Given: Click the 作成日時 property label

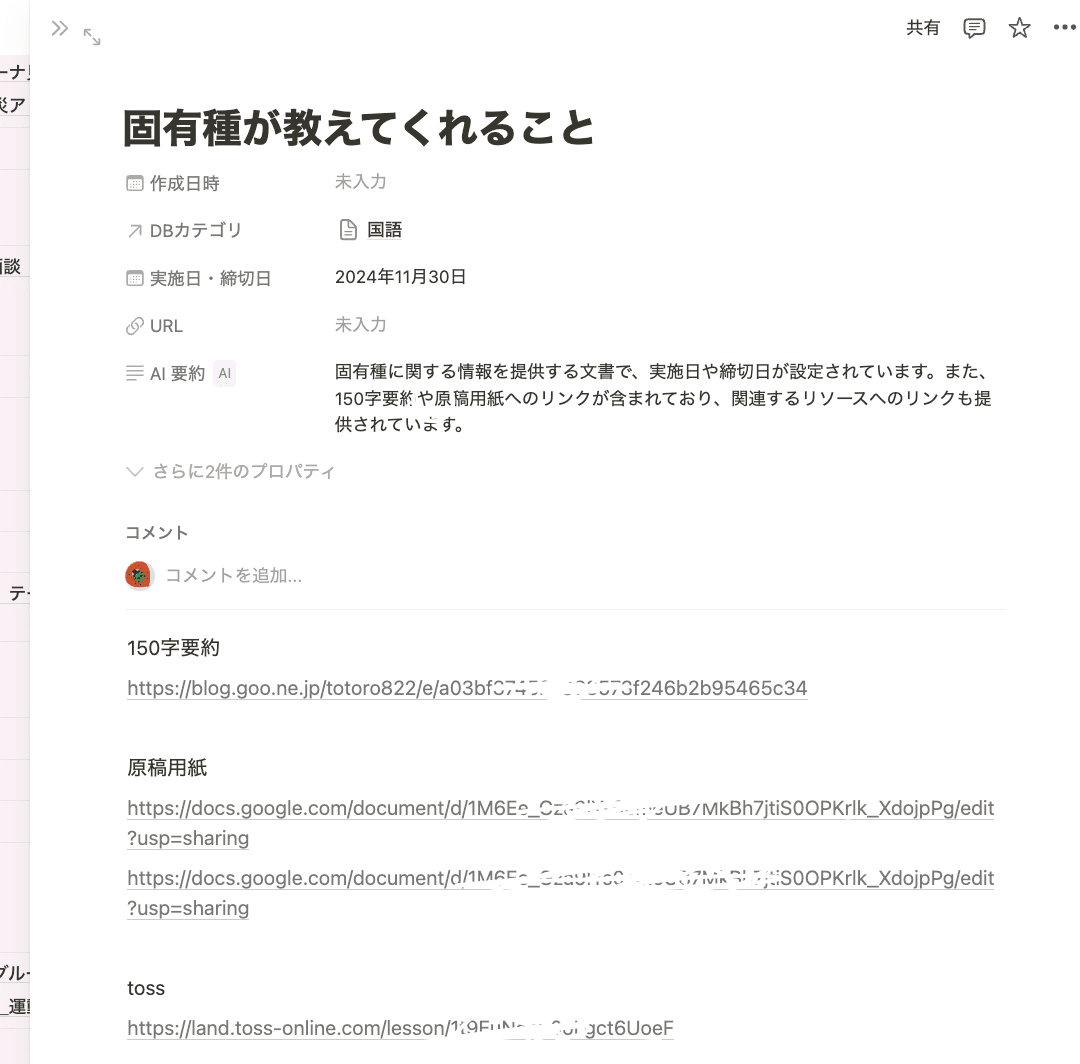Looking at the screenshot, I should (x=185, y=183).
